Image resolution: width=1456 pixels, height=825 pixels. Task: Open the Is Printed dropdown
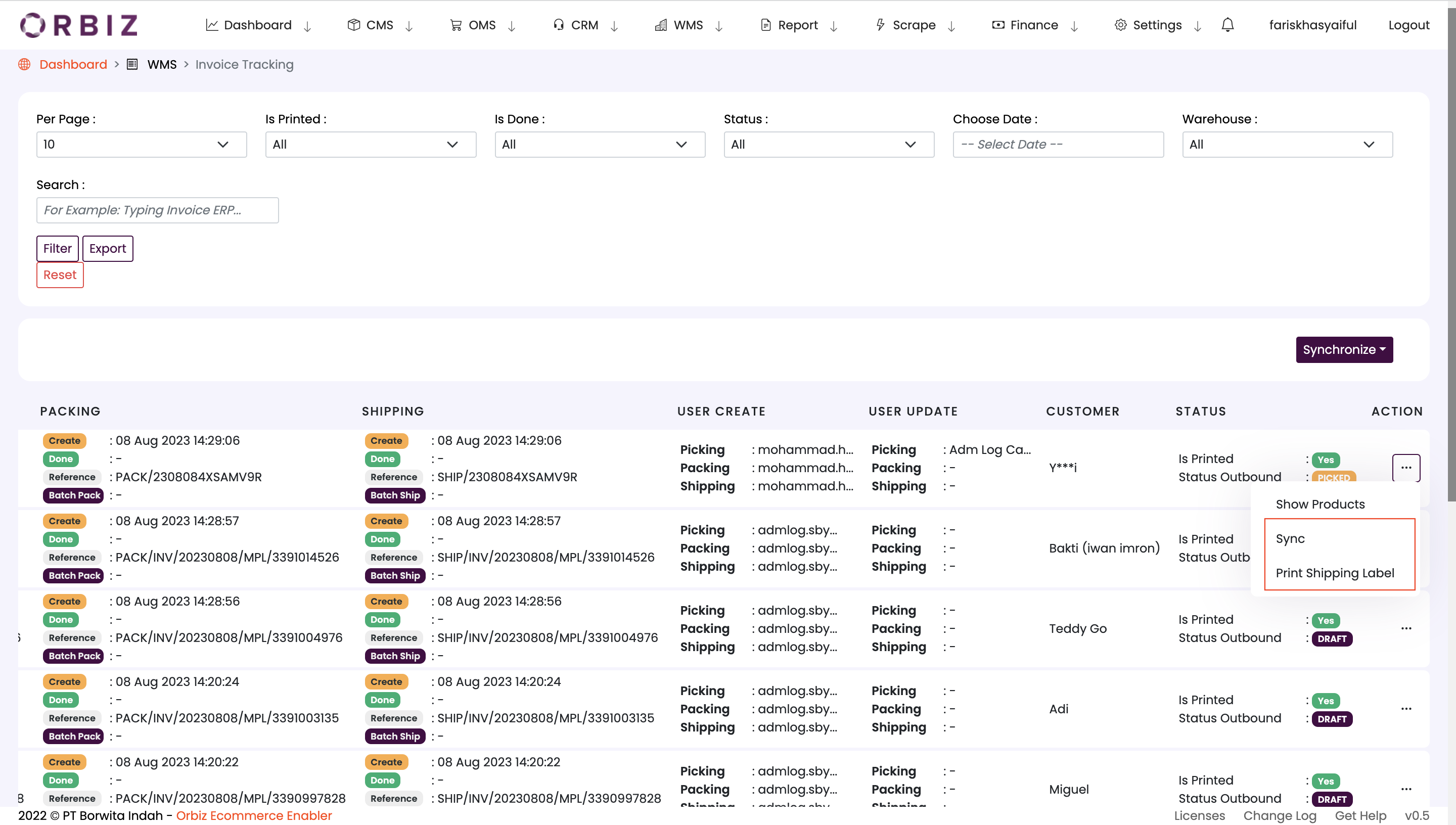pos(371,145)
